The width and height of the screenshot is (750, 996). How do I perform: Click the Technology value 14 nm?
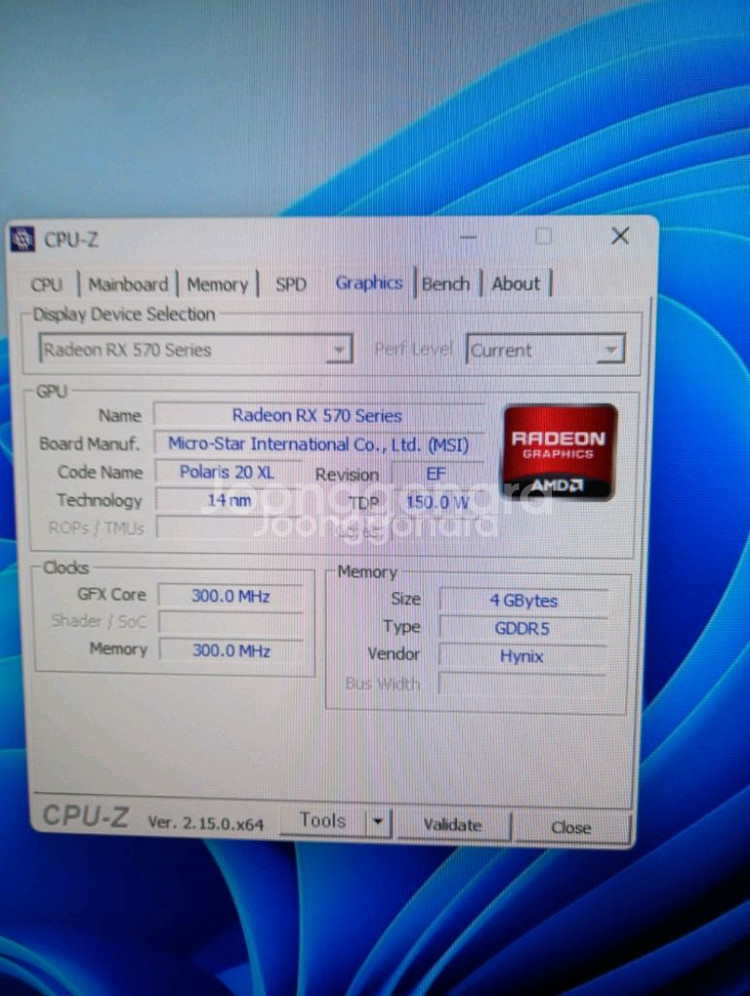click(229, 501)
